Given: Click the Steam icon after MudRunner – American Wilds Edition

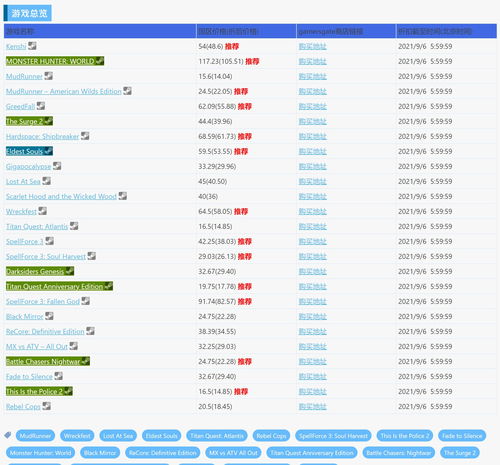Looking at the screenshot, I should 127,91.
